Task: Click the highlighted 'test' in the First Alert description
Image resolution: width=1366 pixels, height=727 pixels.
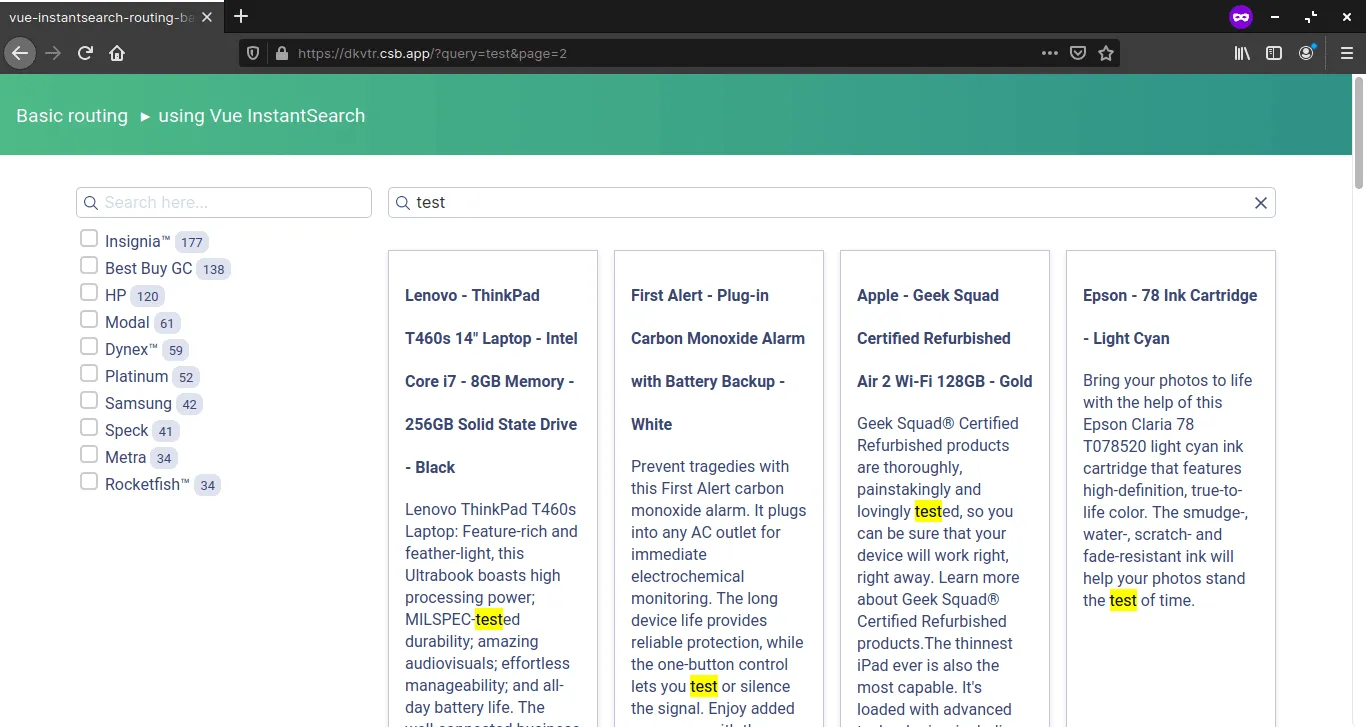Action: (704, 686)
